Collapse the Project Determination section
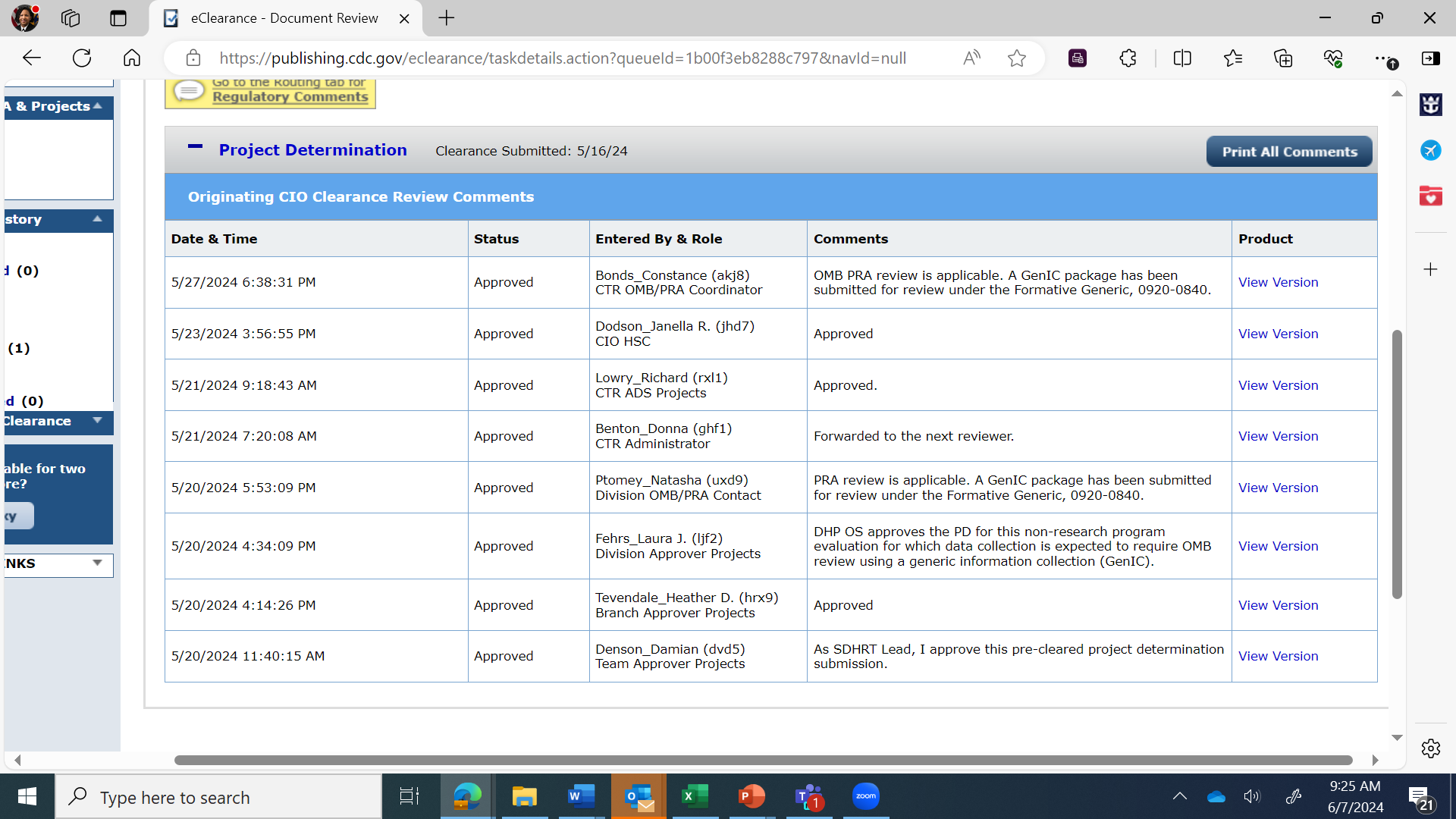The height and width of the screenshot is (819, 1456). [x=195, y=148]
